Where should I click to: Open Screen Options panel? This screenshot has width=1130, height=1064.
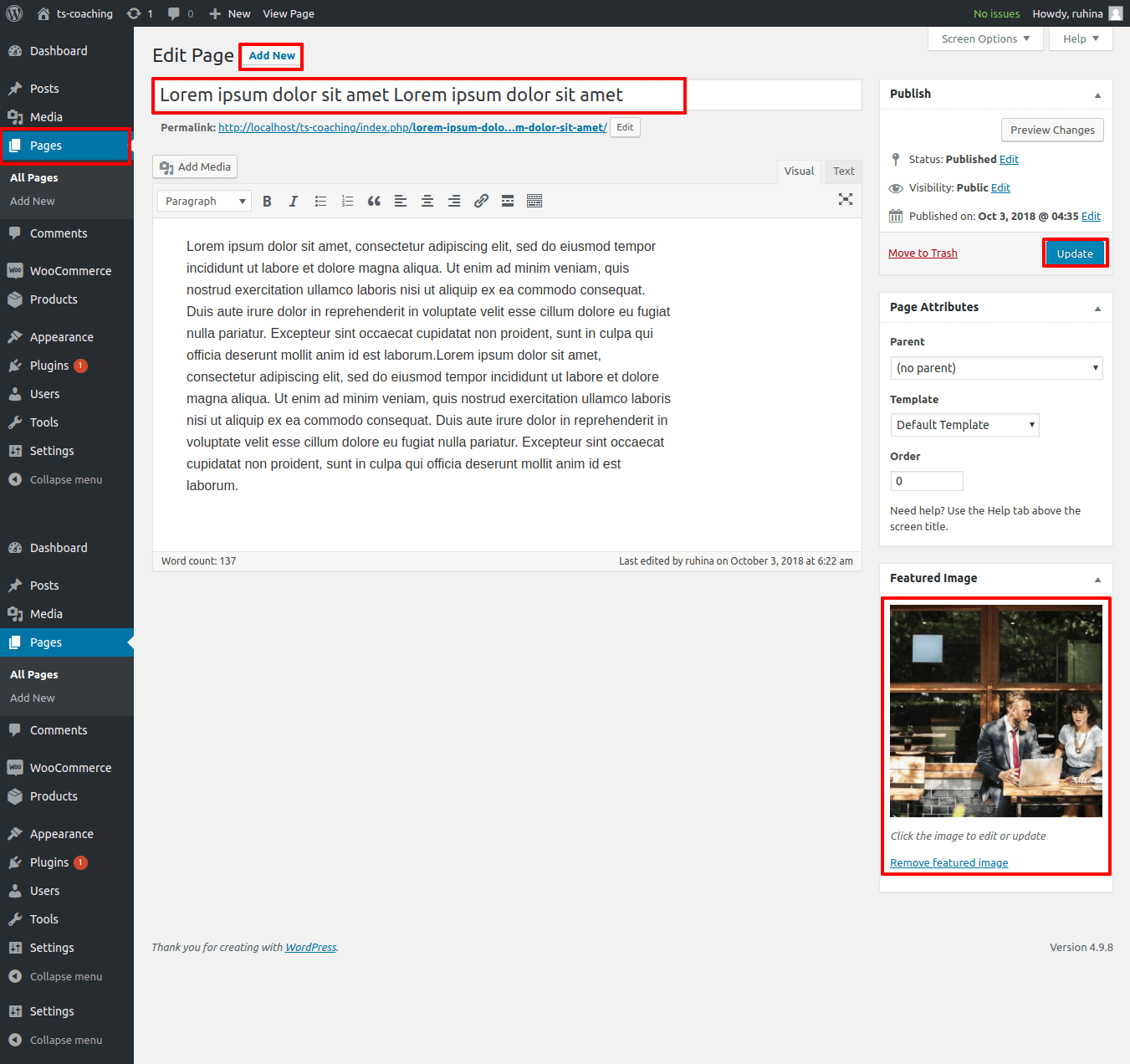tap(985, 39)
